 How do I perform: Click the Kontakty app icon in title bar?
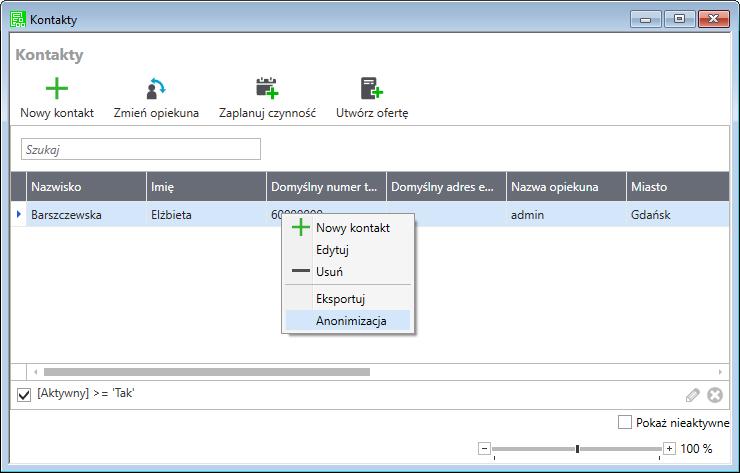[x=17, y=19]
